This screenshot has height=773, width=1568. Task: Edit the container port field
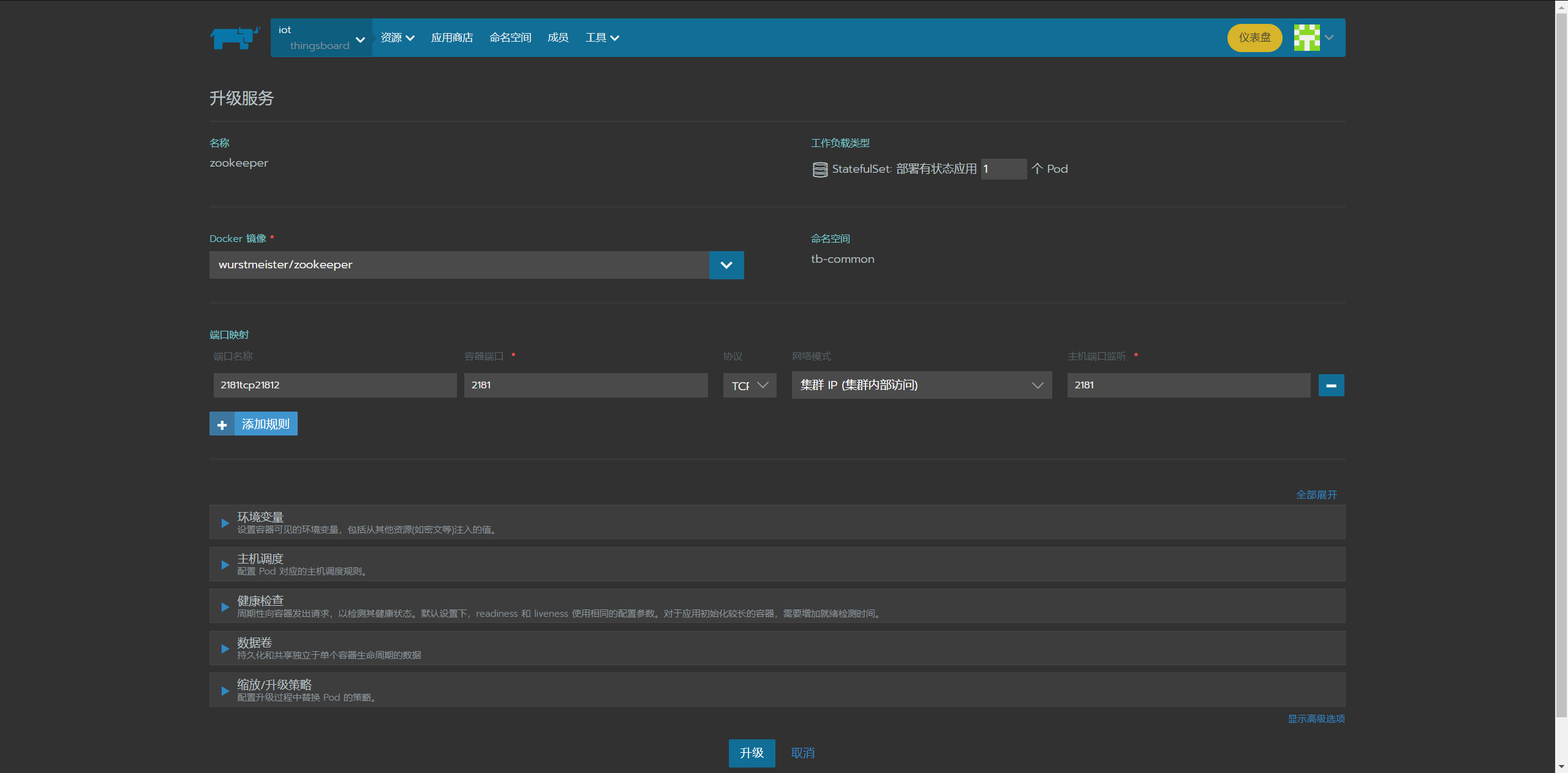(586, 385)
